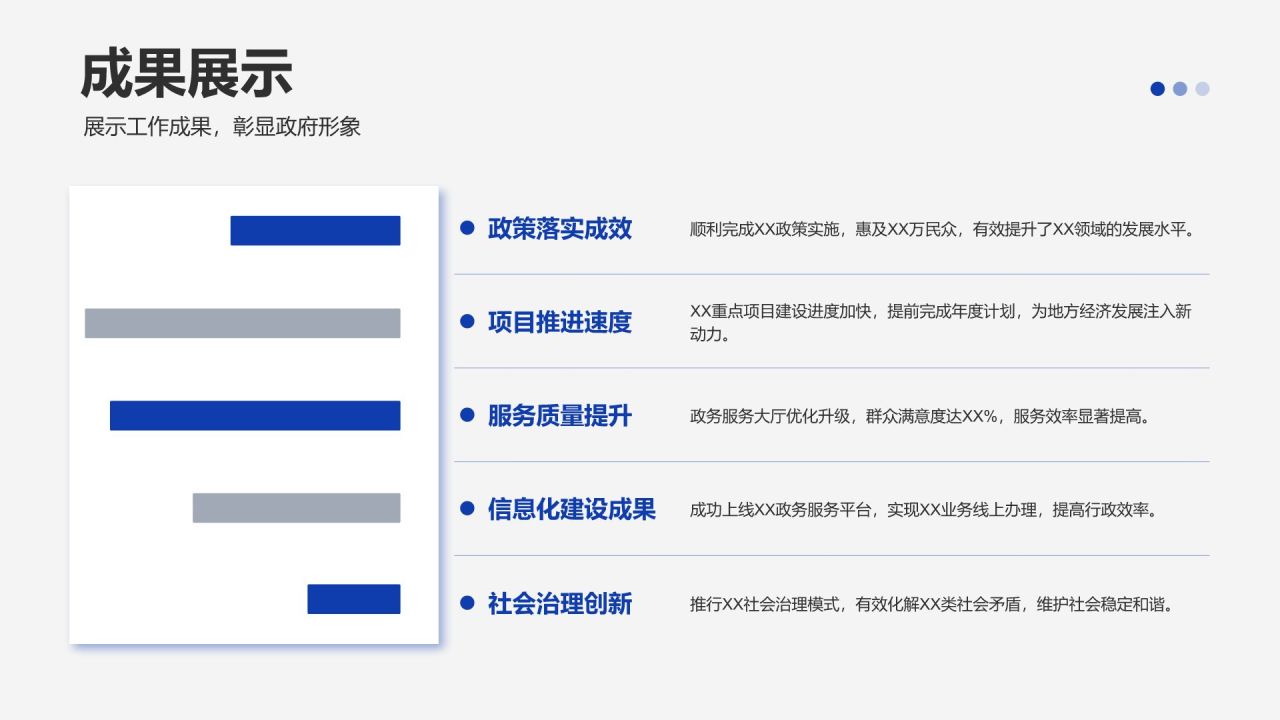This screenshot has width=1280, height=720.
Task: Click the gray bar second from top
Action: click(242, 323)
